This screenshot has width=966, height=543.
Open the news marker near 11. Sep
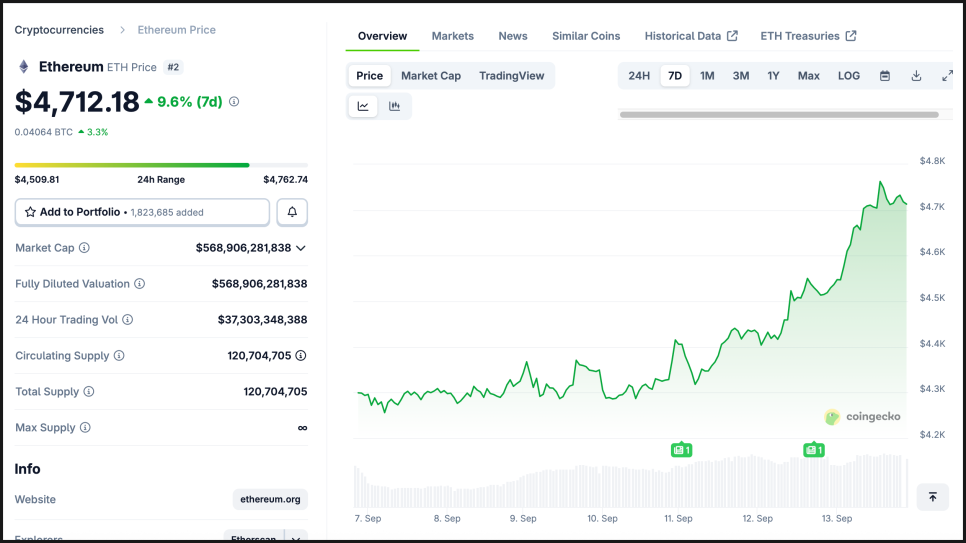pos(681,450)
